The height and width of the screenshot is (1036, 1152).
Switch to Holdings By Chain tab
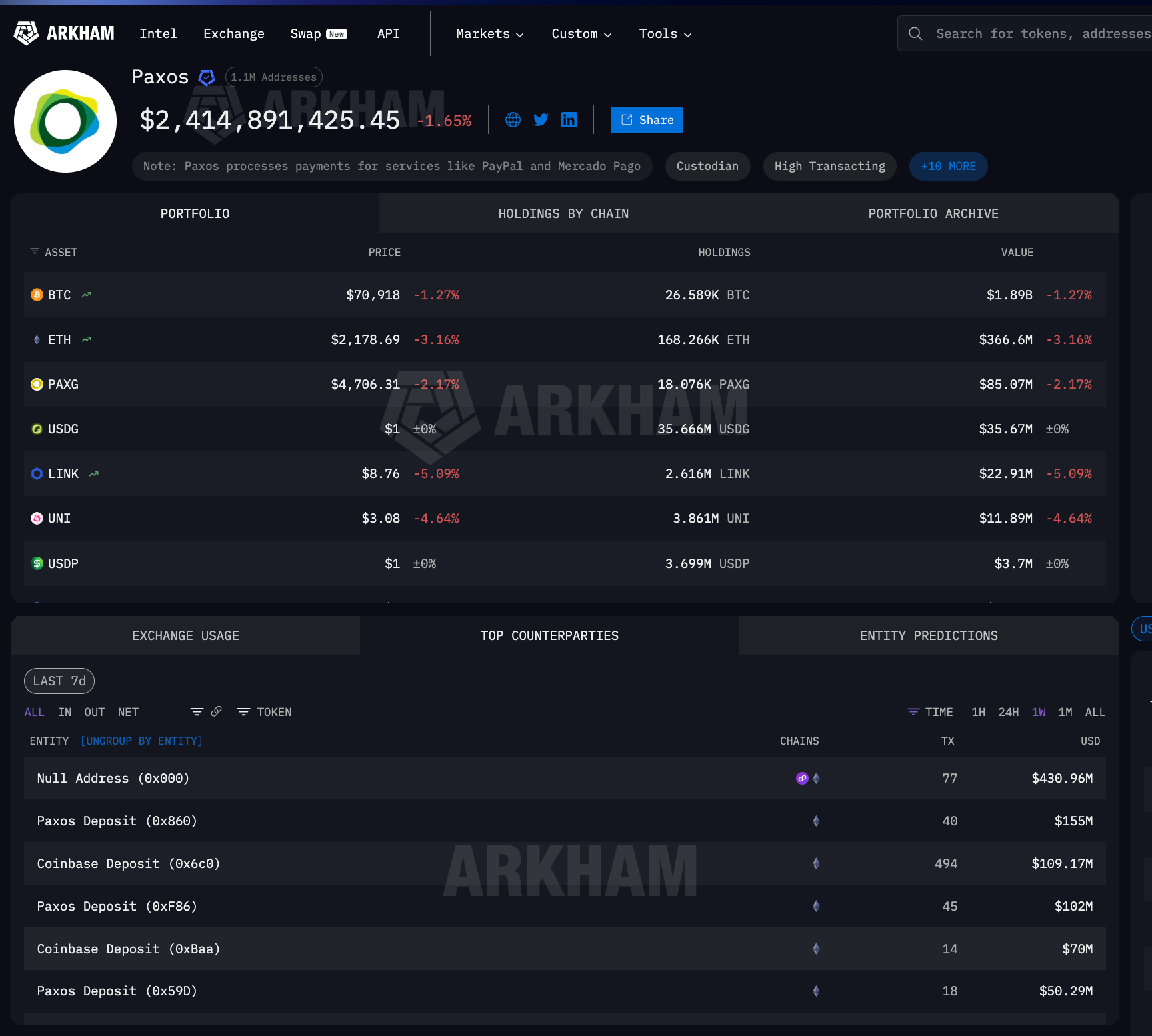coord(563,213)
